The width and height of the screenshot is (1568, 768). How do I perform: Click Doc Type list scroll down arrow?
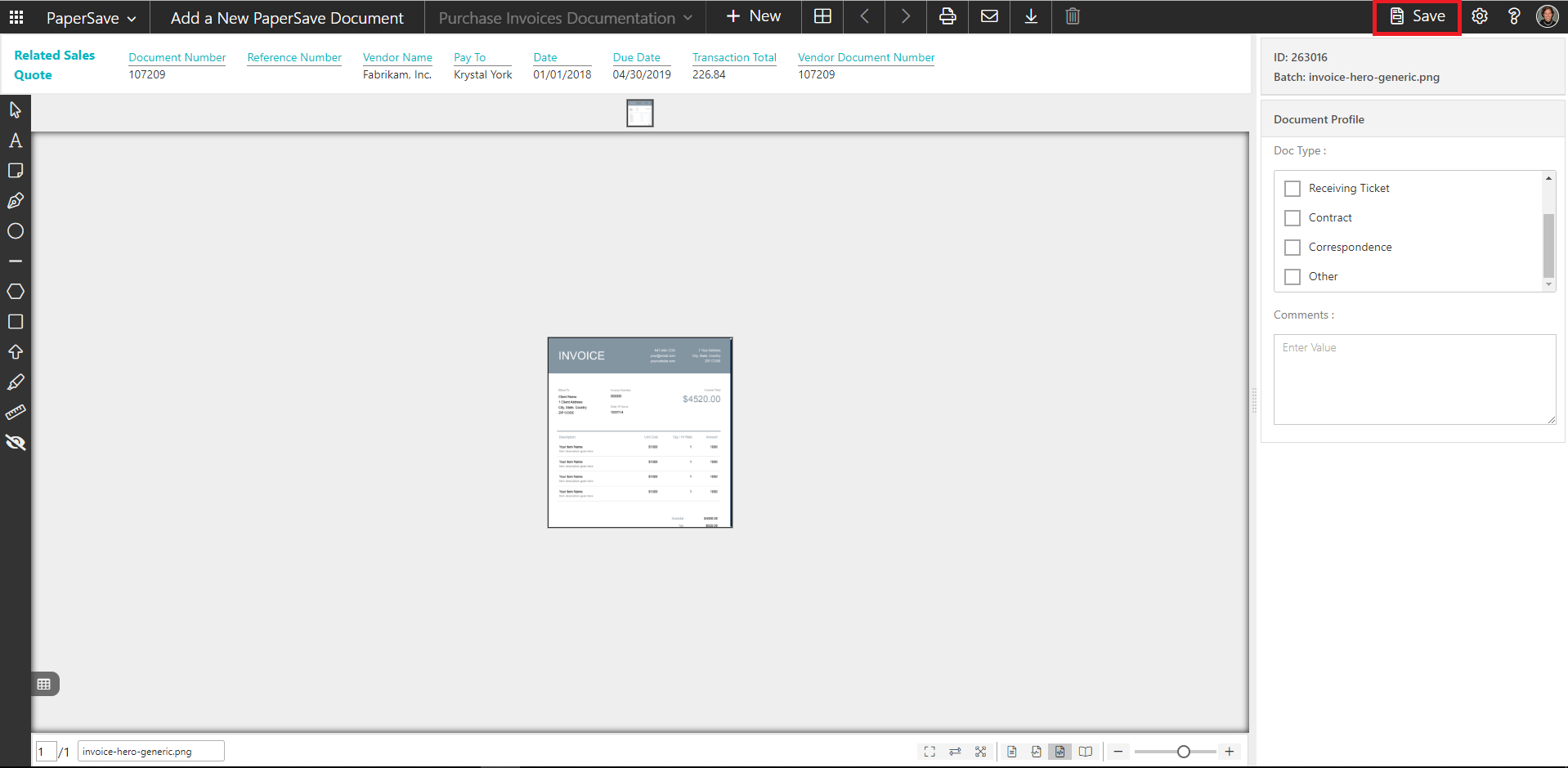pos(1548,284)
